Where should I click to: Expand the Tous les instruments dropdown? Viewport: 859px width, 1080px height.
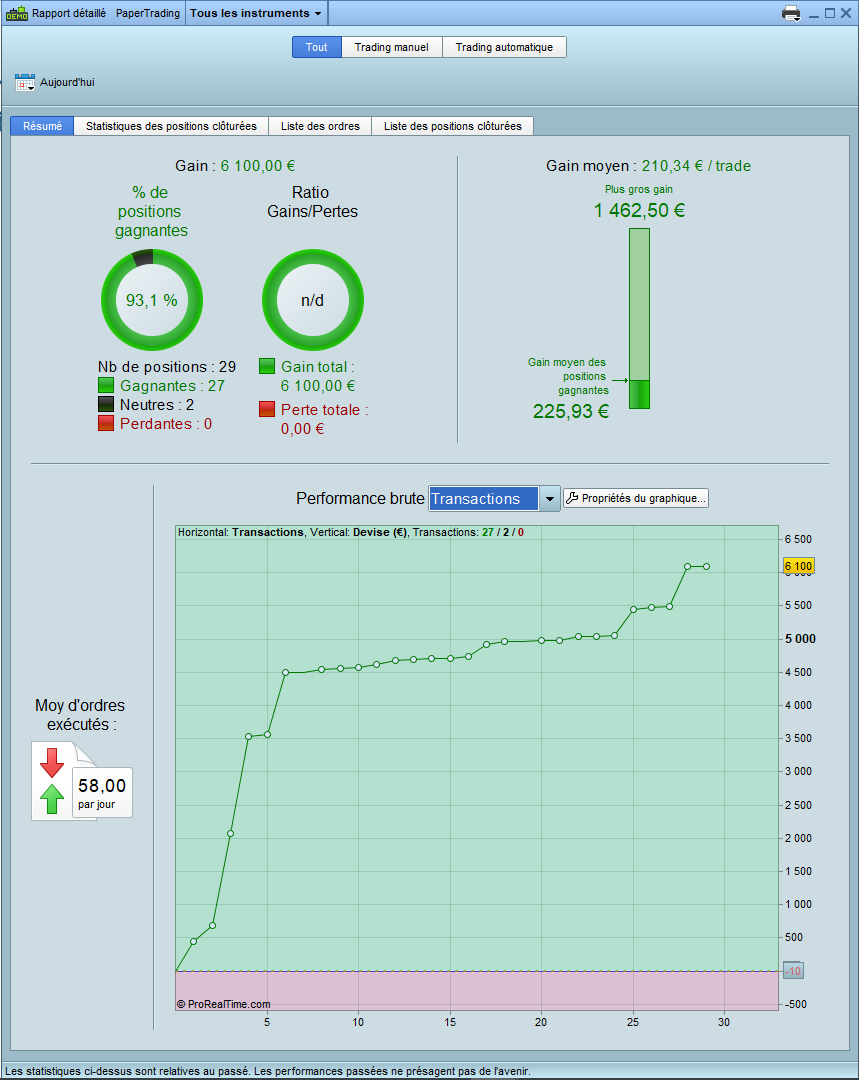click(x=256, y=13)
